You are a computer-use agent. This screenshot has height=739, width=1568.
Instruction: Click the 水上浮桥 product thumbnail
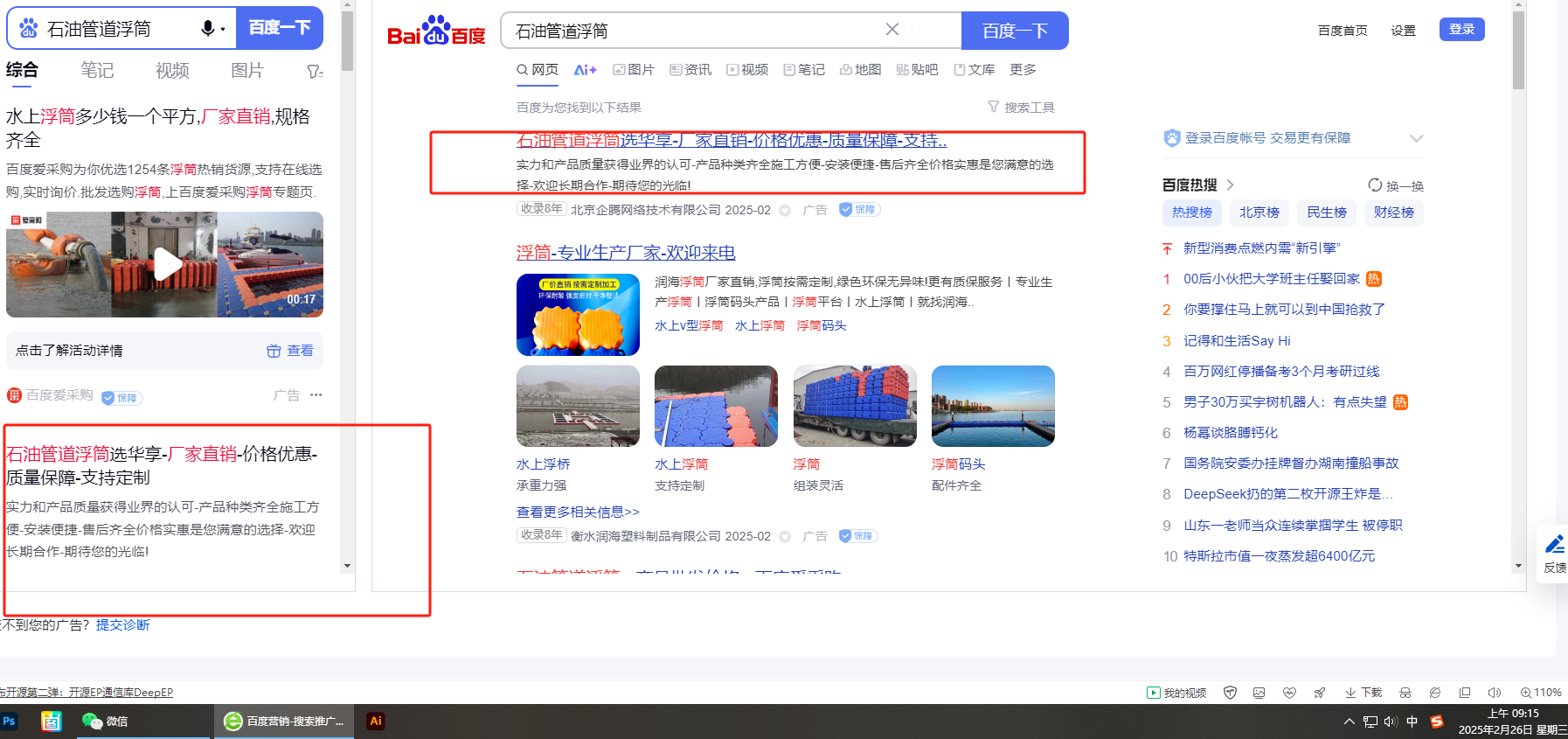point(578,406)
